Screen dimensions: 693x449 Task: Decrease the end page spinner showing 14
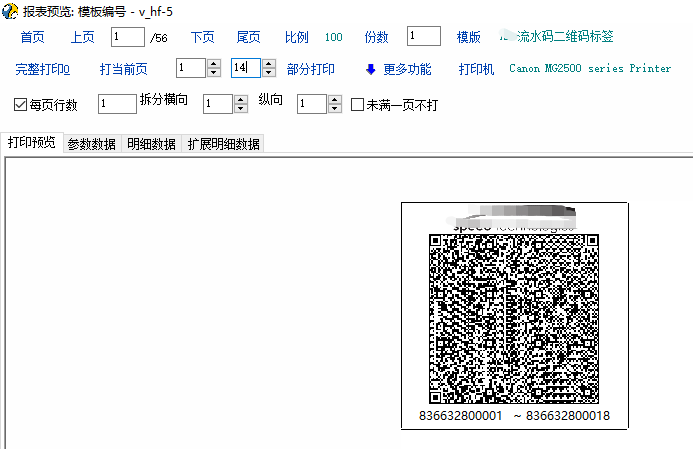[x=268, y=74]
